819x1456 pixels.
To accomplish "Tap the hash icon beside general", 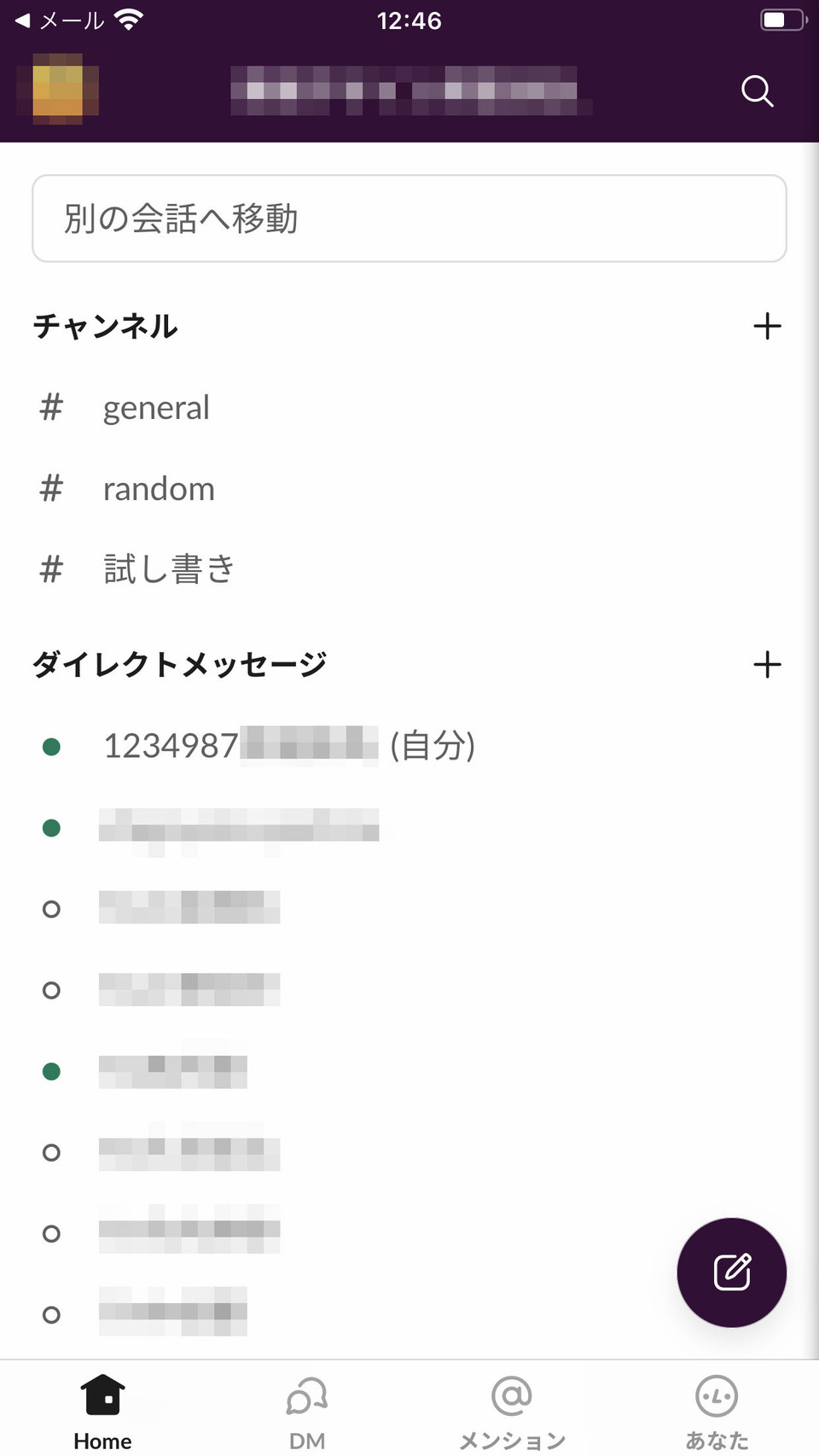I will click(51, 408).
